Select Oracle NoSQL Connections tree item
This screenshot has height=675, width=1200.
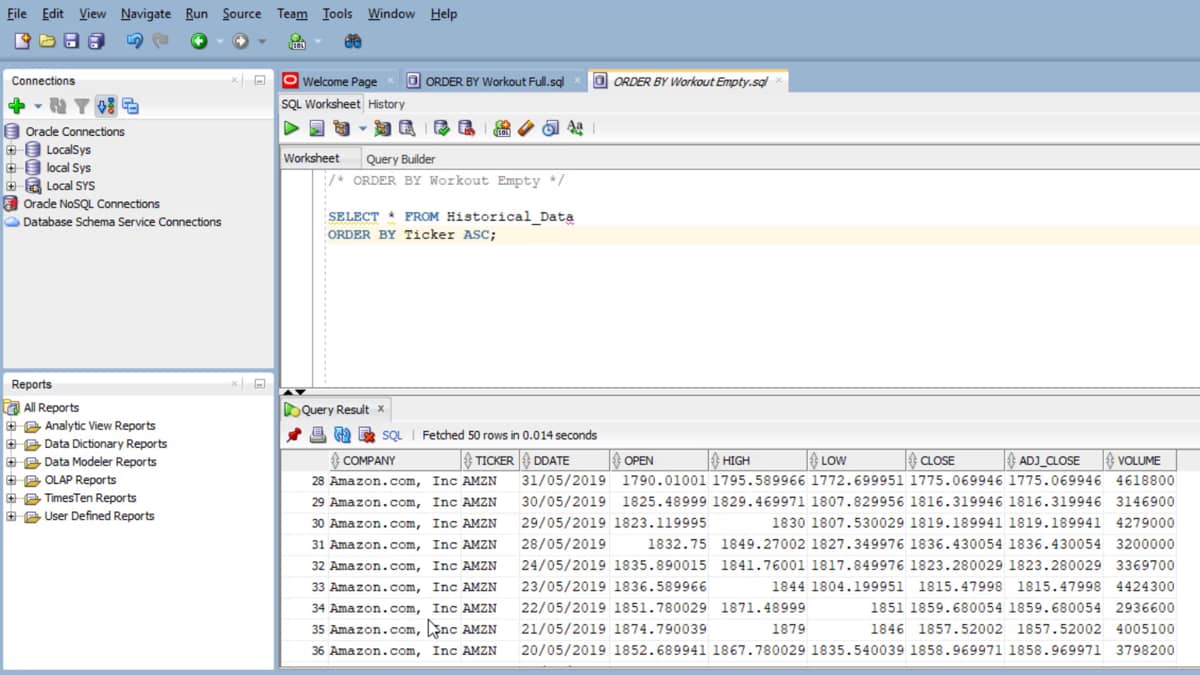[x=91, y=204]
